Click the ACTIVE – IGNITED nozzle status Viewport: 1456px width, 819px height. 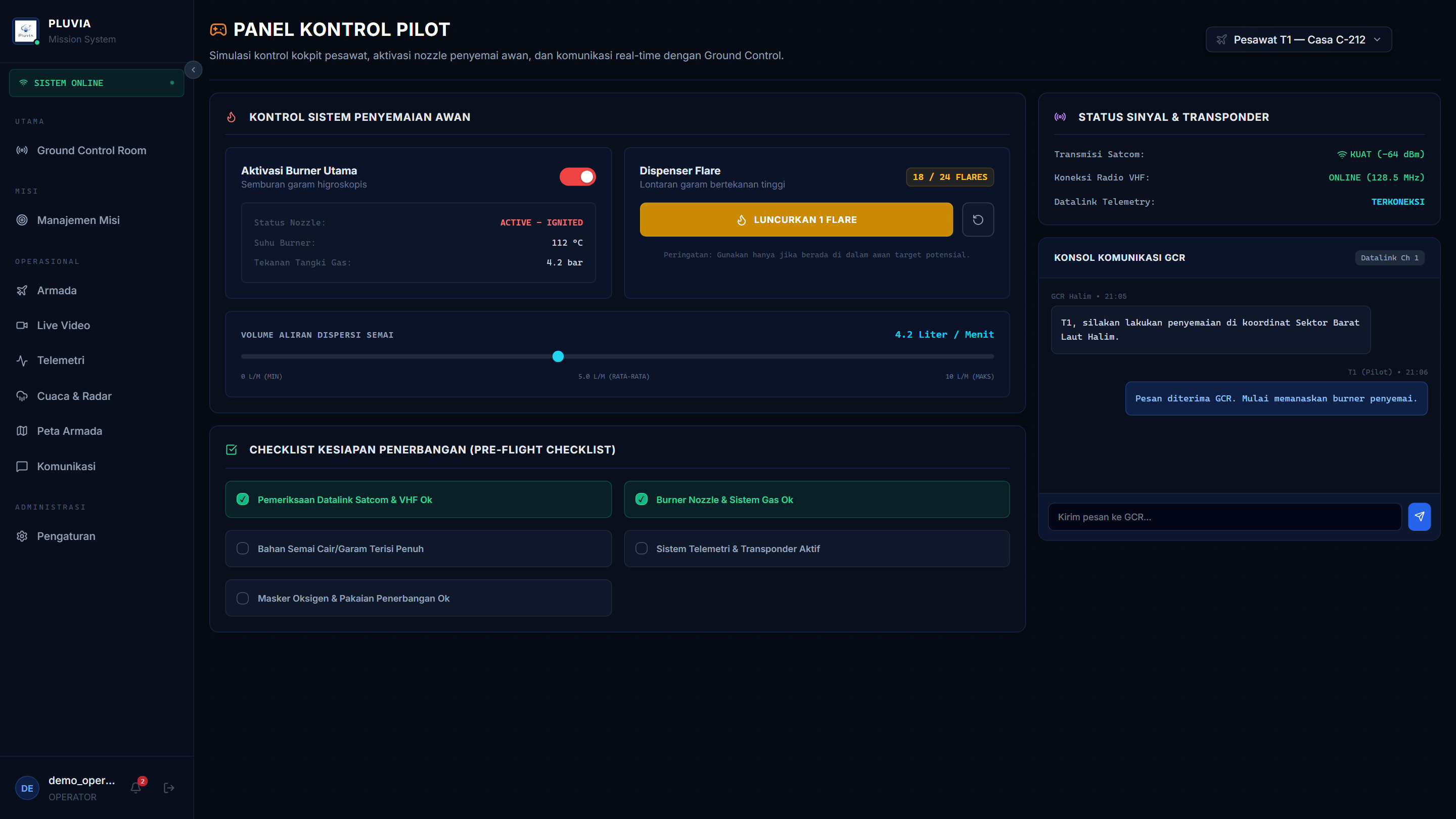(541, 222)
